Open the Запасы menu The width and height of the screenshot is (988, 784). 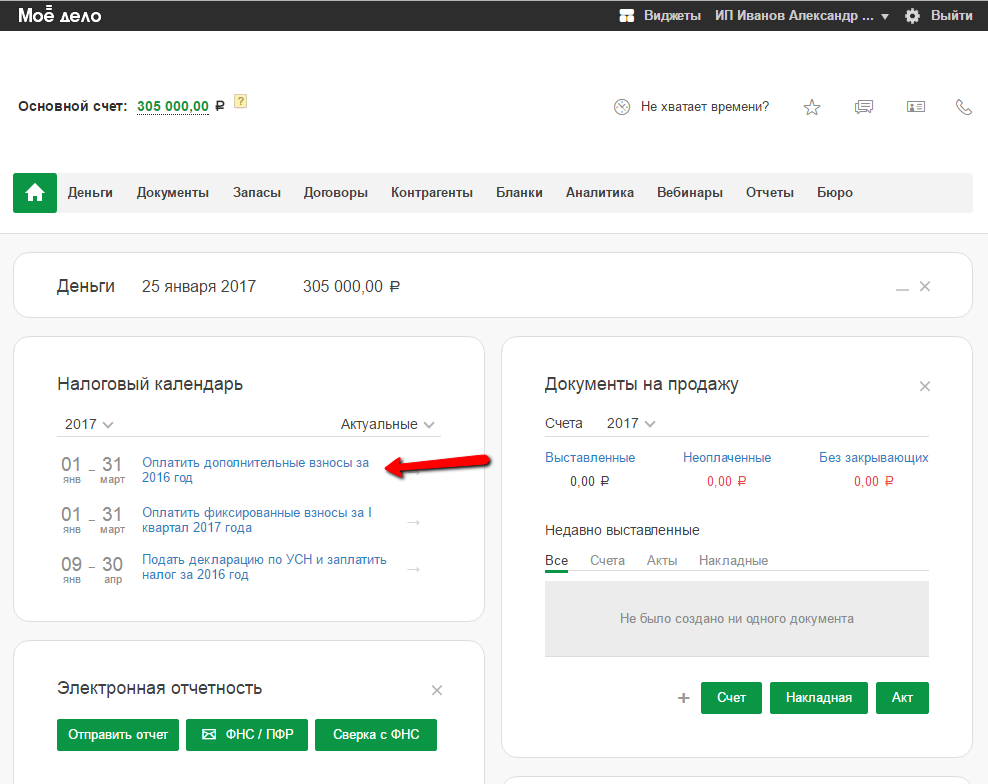point(256,193)
